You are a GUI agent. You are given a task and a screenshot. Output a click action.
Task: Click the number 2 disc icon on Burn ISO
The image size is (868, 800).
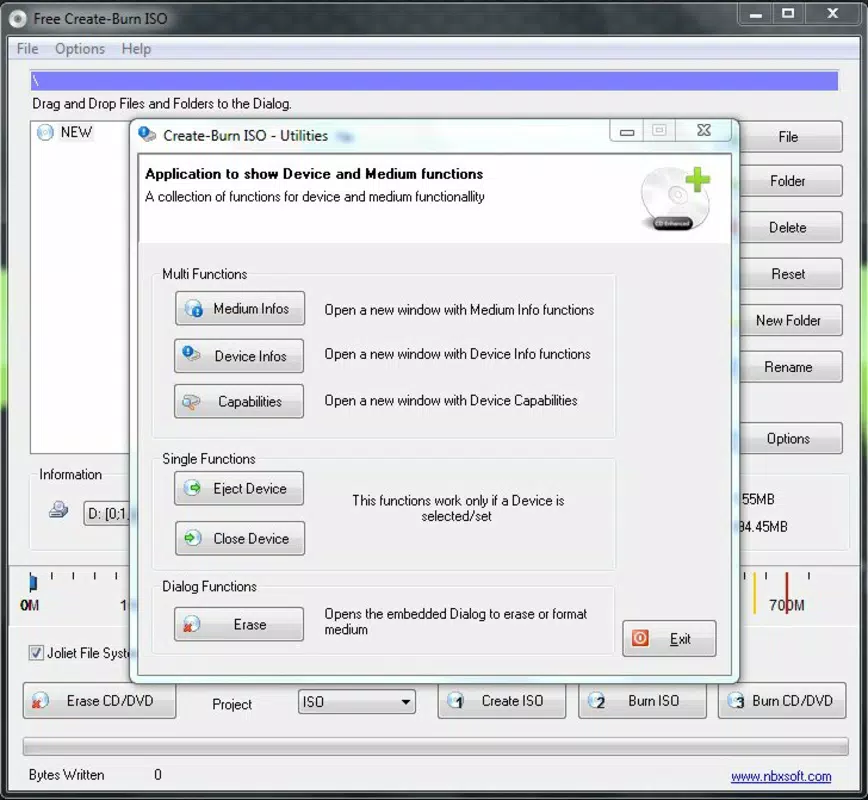coord(597,701)
